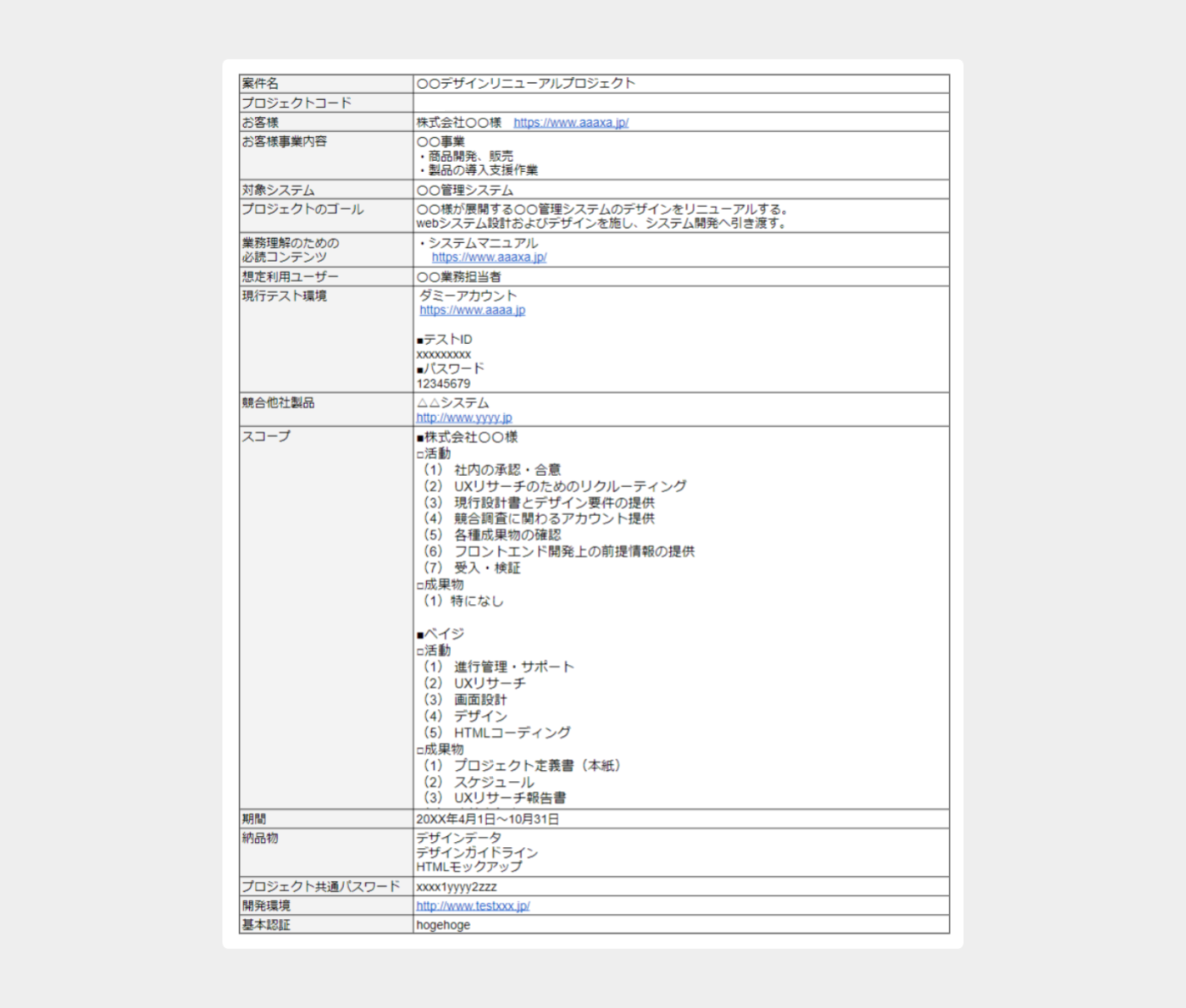The width and height of the screenshot is (1186, 1008).
Task: Click the HTMLコーディング item
Action: click(513, 733)
